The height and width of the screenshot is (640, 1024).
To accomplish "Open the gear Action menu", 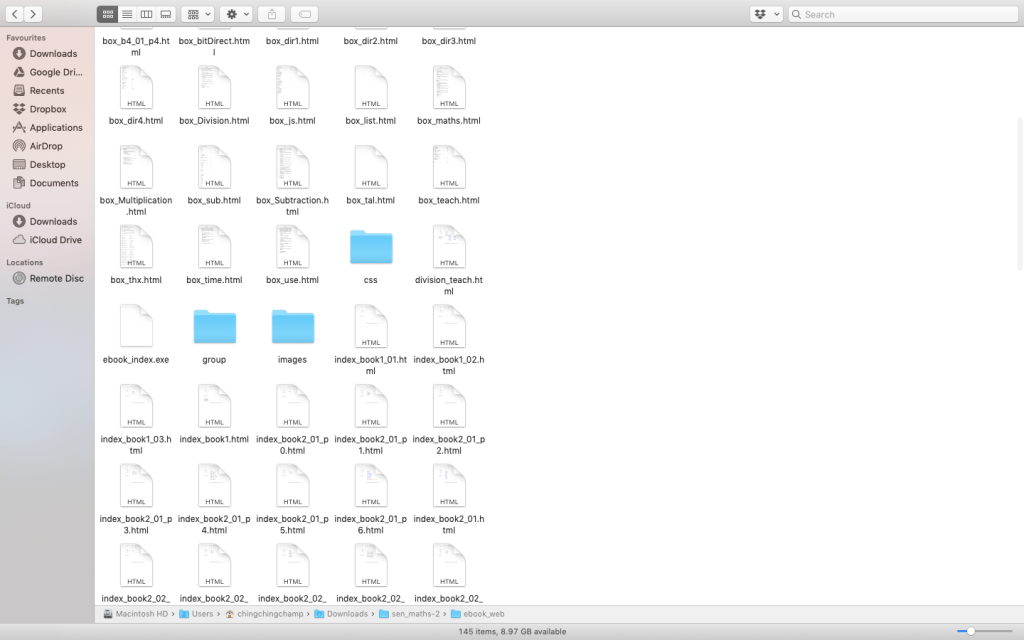I will tap(237, 14).
